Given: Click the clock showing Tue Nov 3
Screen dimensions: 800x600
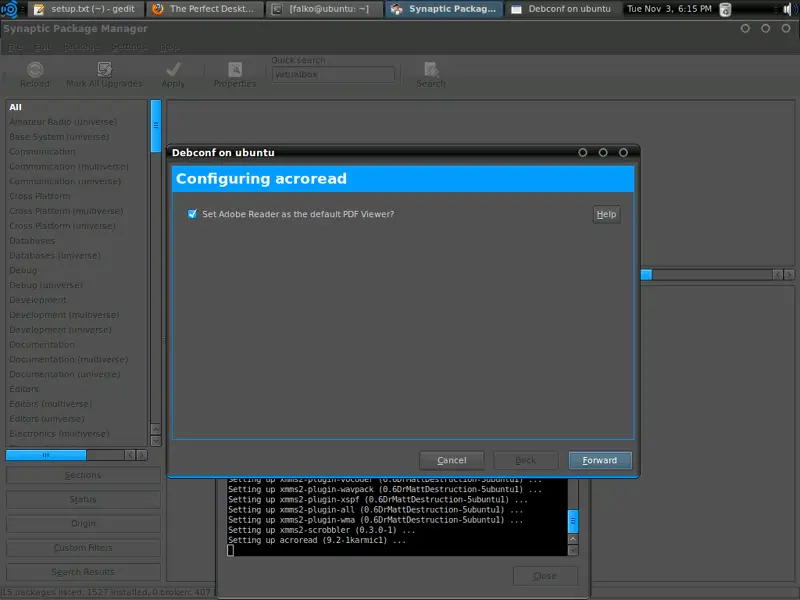Looking at the screenshot, I should tap(669, 9).
